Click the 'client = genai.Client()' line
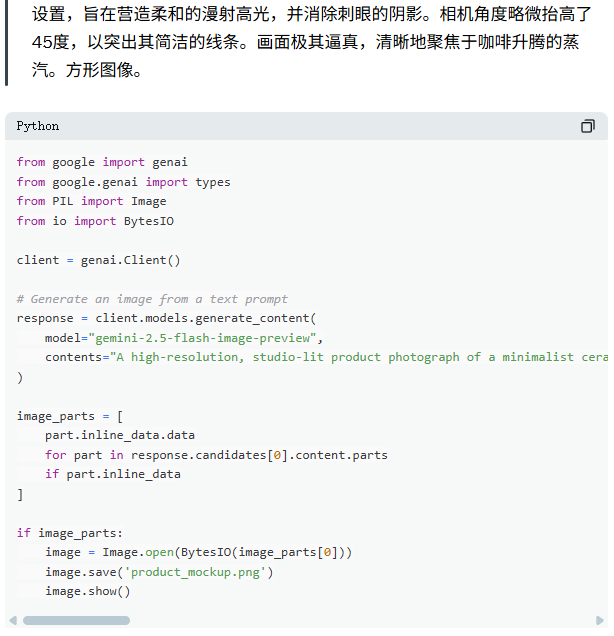The image size is (614, 636). [98, 260]
